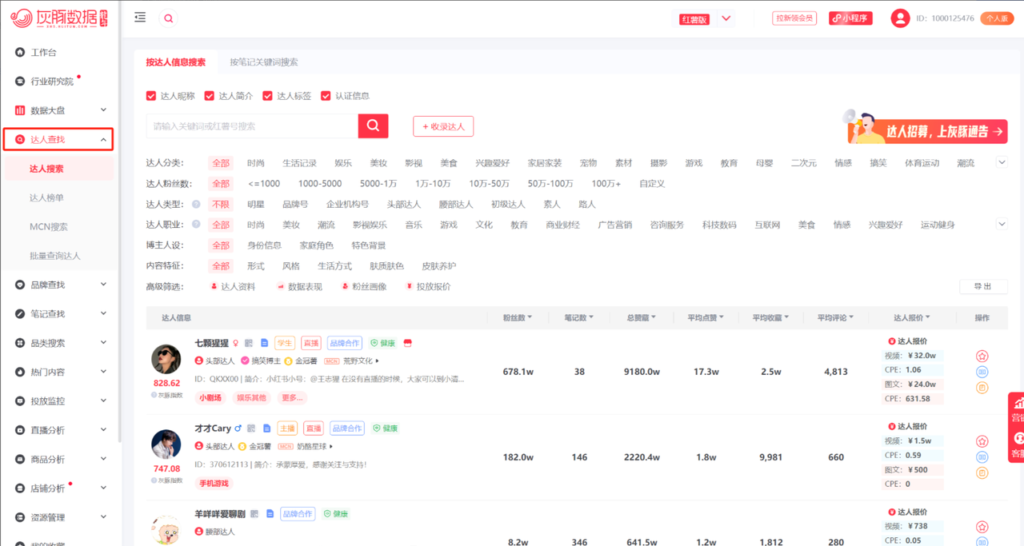Click the red search button beside the keyword field
This screenshot has width=1024, height=546.
point(373,126)
